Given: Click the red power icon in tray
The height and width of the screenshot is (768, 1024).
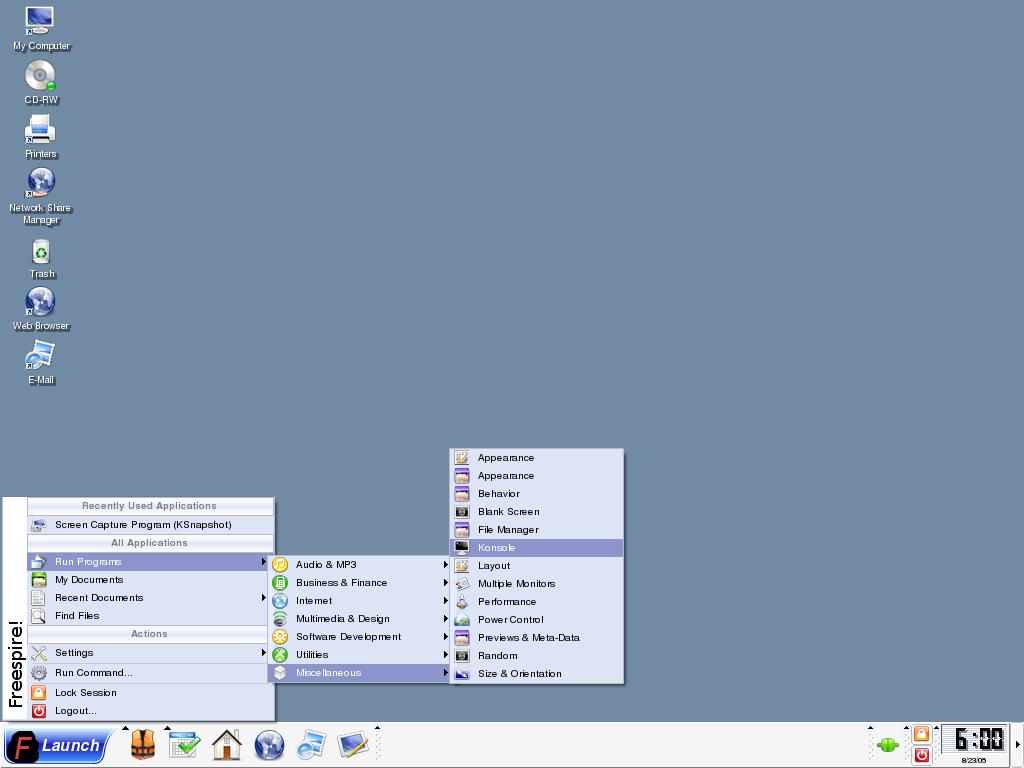Looking at the screenshot, I should click(x=921, y=755).
